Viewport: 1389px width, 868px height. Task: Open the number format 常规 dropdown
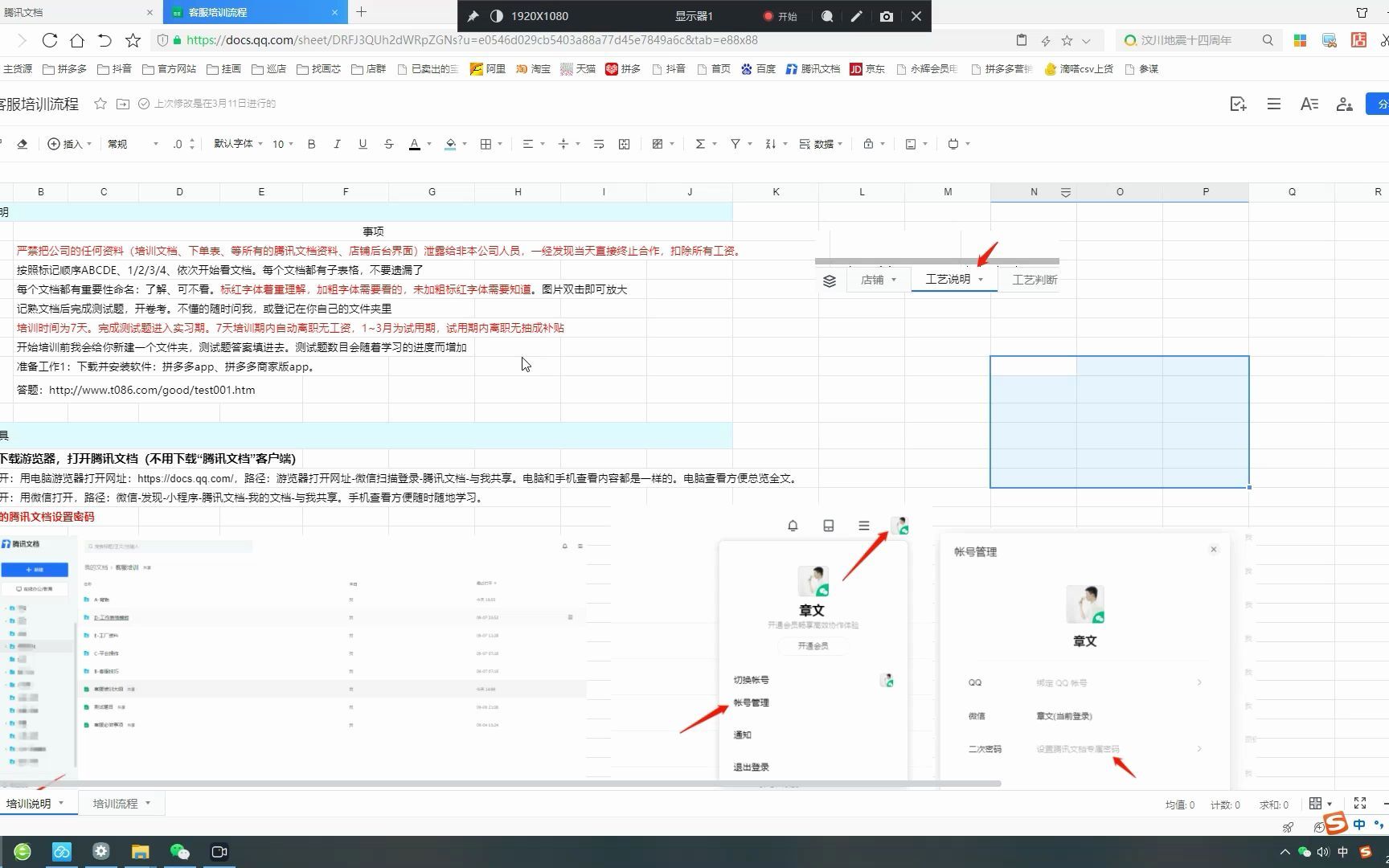coord(133,144)
